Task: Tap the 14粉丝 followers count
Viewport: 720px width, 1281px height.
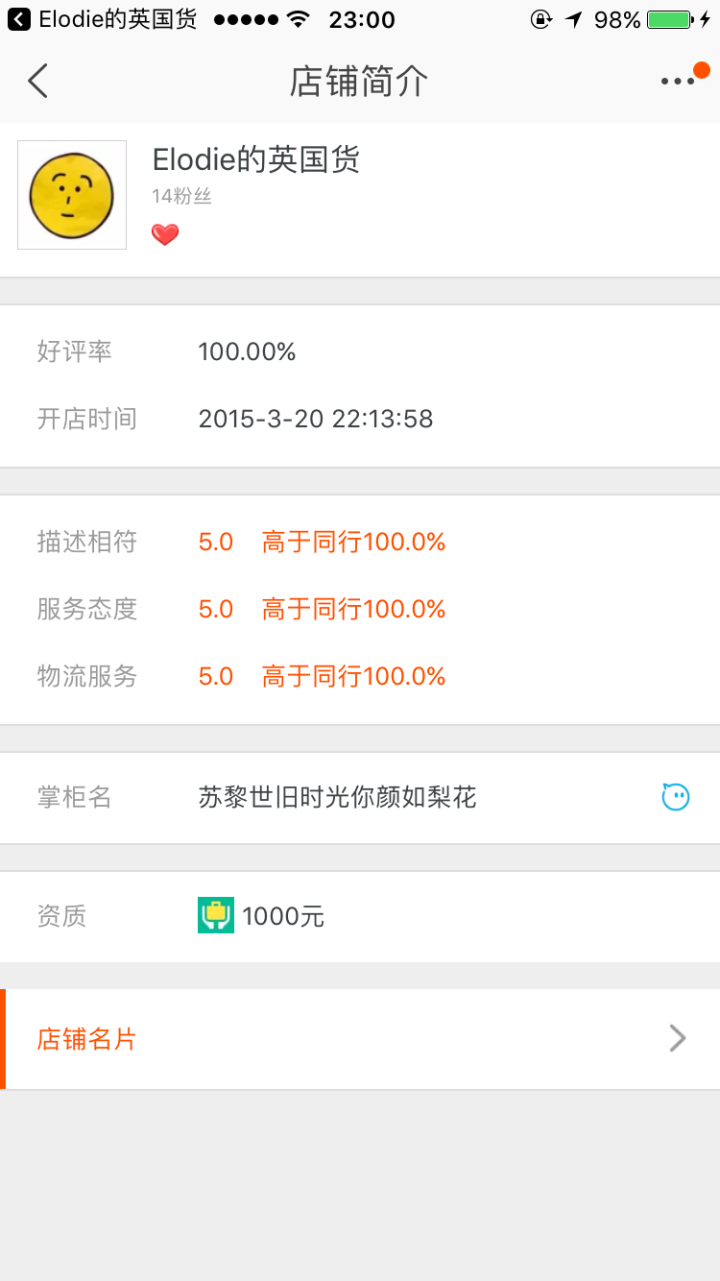Action: point(181,197)
